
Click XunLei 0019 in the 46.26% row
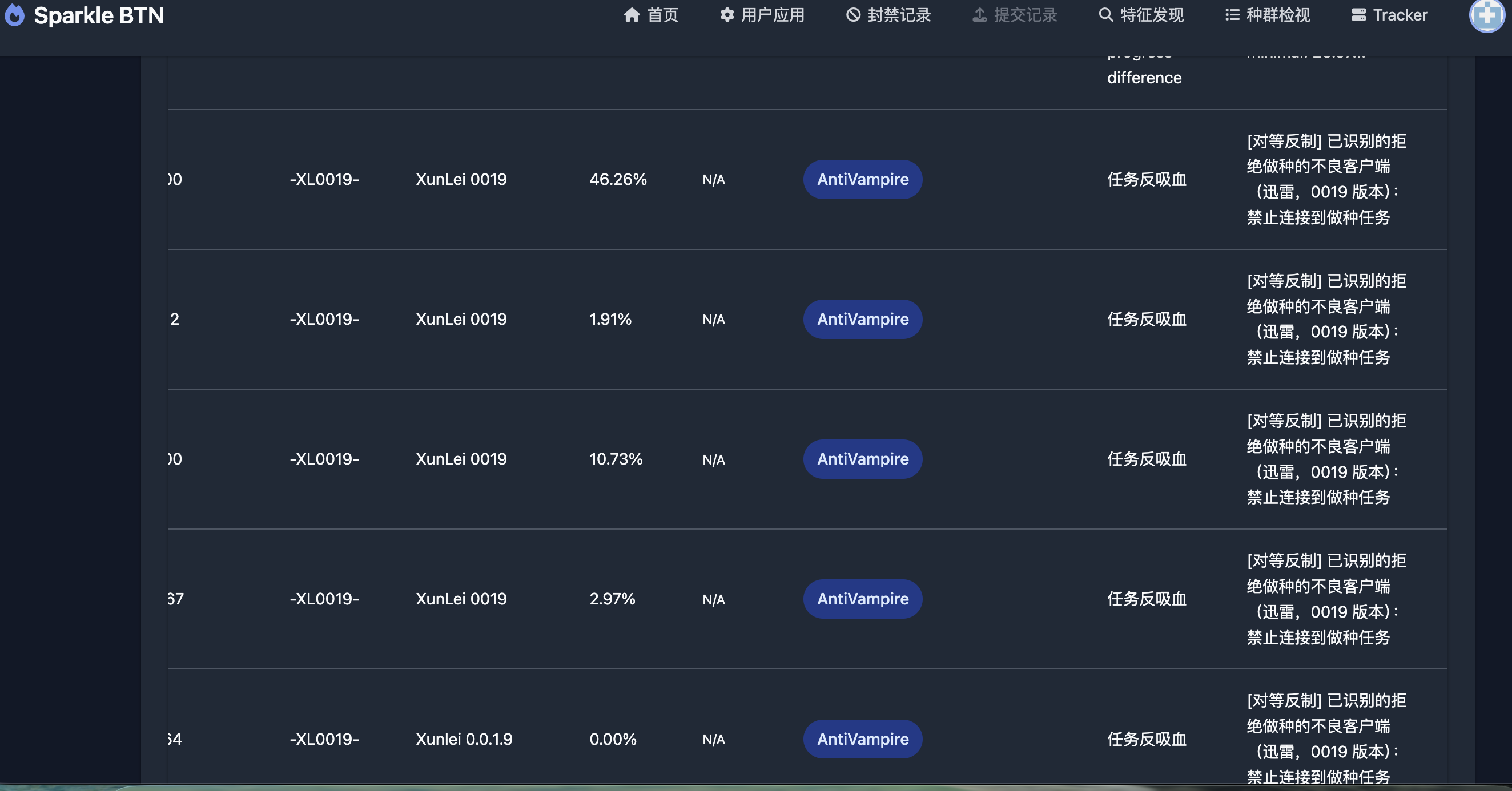461,180
